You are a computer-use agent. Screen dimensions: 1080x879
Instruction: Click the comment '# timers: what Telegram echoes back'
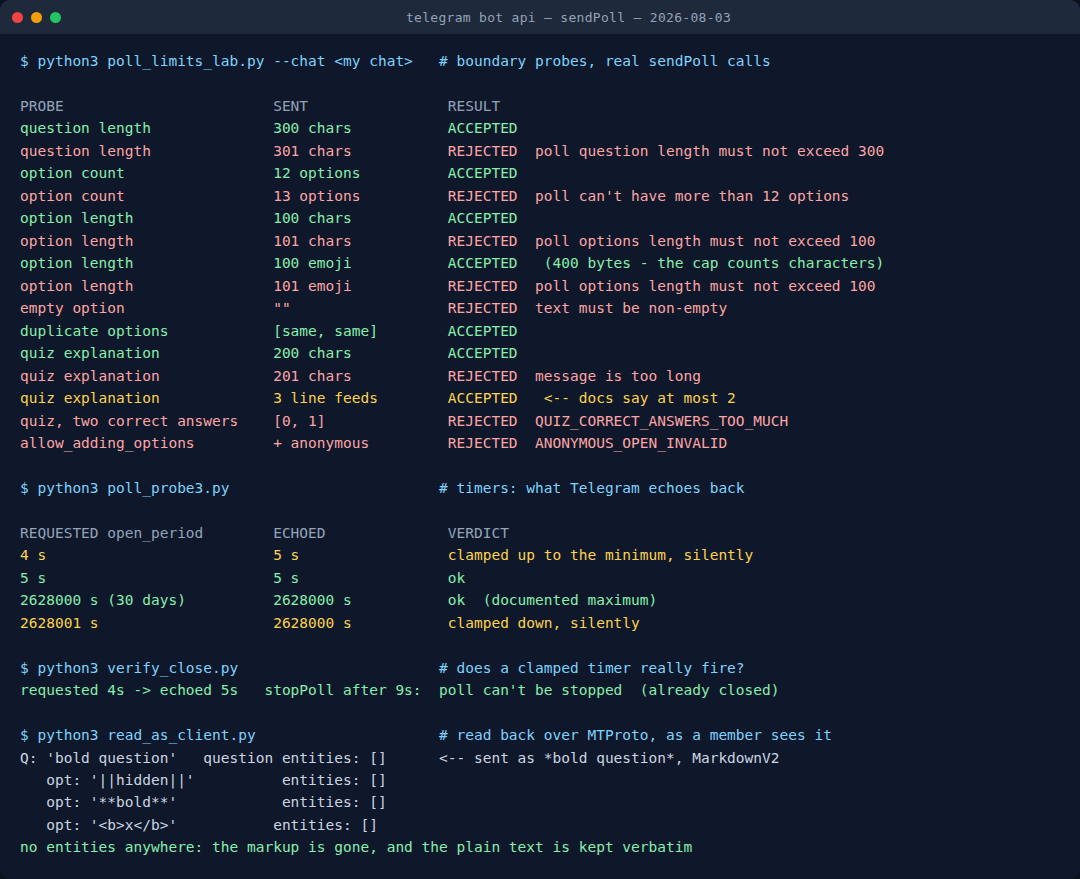coord(592,488)
